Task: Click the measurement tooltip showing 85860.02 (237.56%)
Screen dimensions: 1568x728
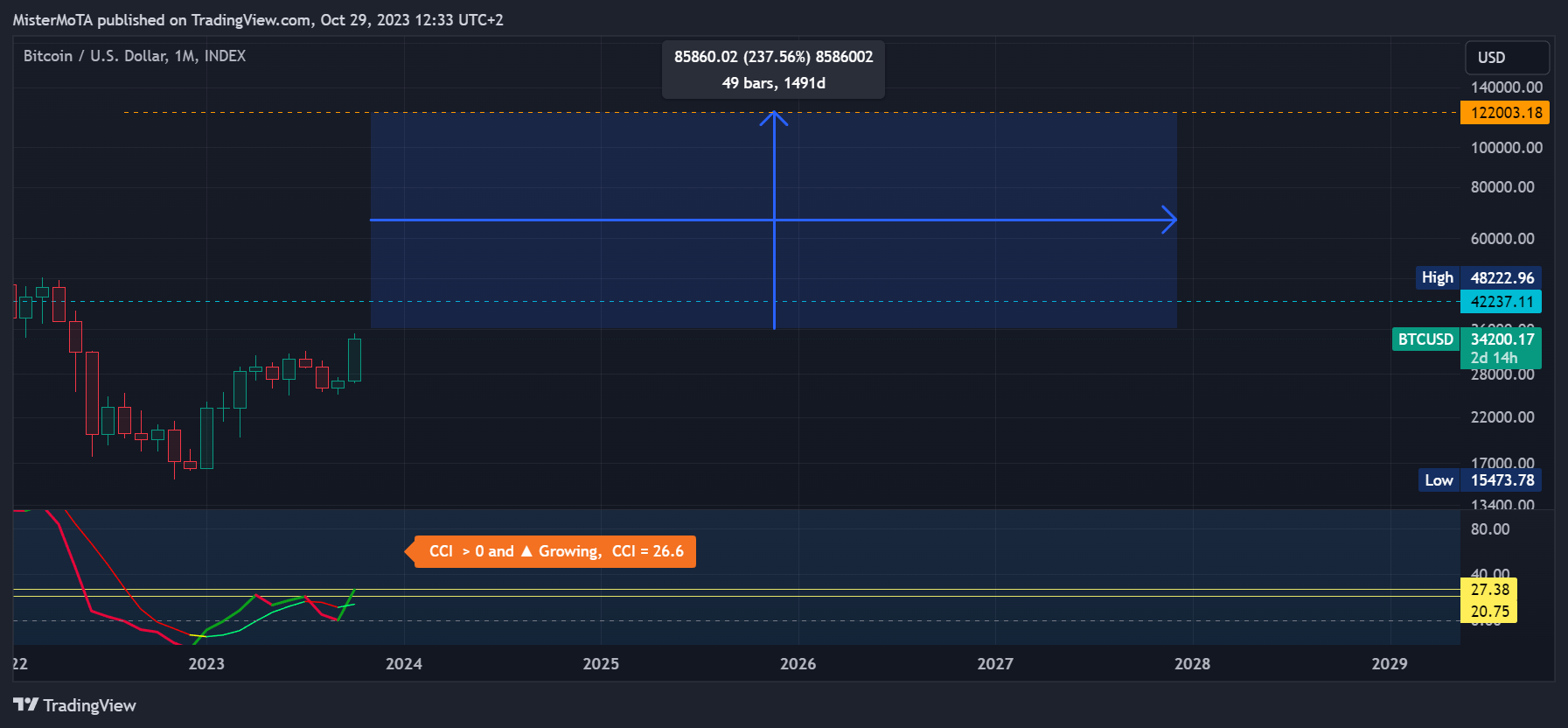Action: tap(773, 70)
